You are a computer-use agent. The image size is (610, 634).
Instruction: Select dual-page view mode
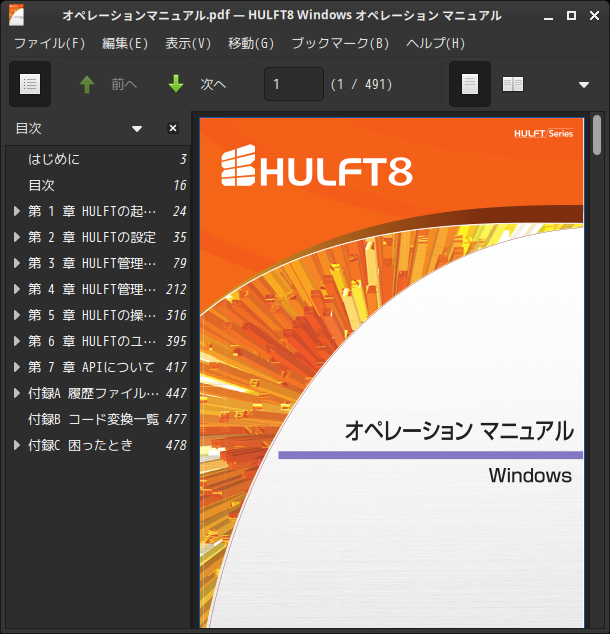click(x=513, y=84)
